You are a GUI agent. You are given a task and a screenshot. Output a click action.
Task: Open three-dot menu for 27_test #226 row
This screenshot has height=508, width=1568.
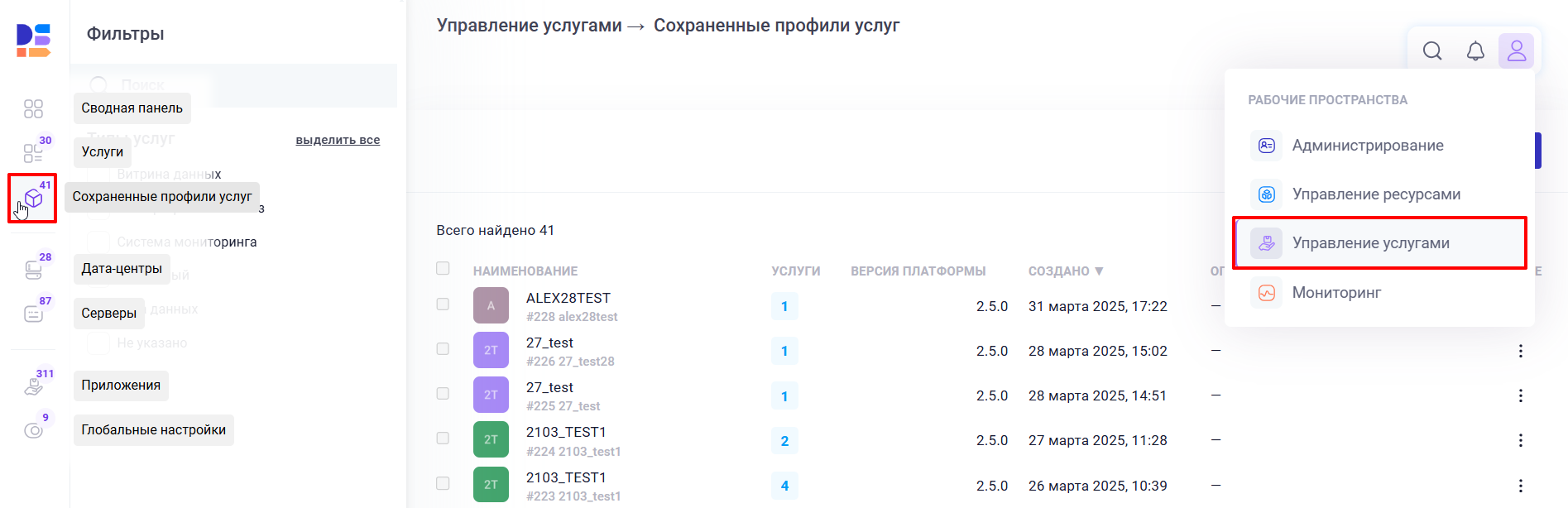pos(1520,351)
